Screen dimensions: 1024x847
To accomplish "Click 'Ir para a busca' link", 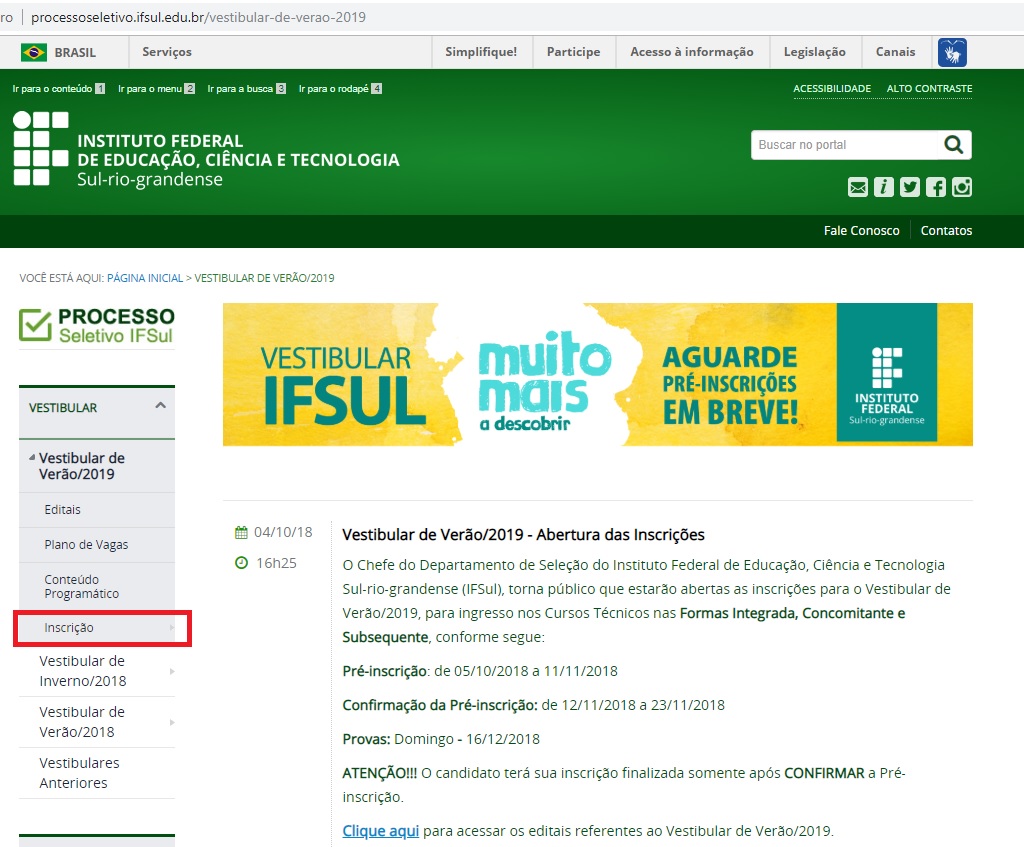I will pos(246,89).
